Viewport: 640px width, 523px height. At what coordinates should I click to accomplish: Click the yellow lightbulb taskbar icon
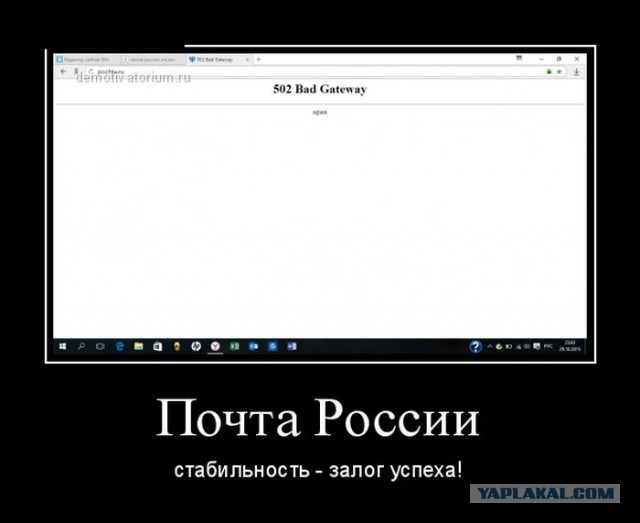(177, 346)
